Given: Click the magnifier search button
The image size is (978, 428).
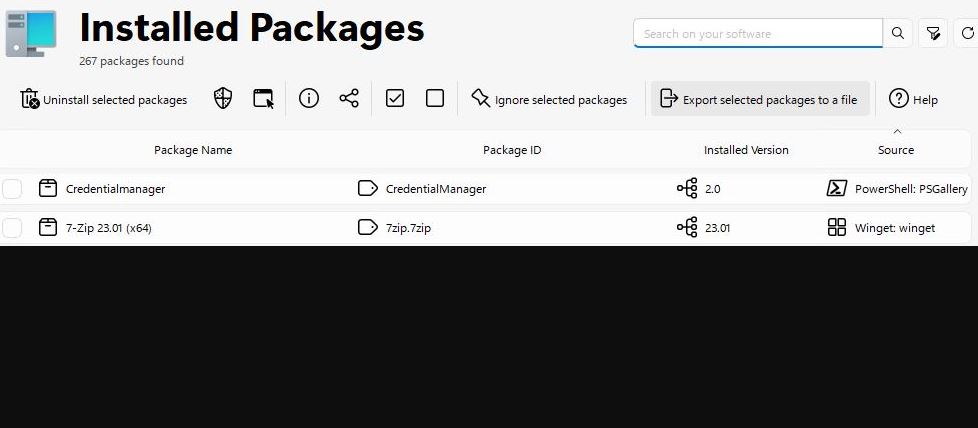Looking at the screenshot, I should pyautogui.click(x=898, y=34).
